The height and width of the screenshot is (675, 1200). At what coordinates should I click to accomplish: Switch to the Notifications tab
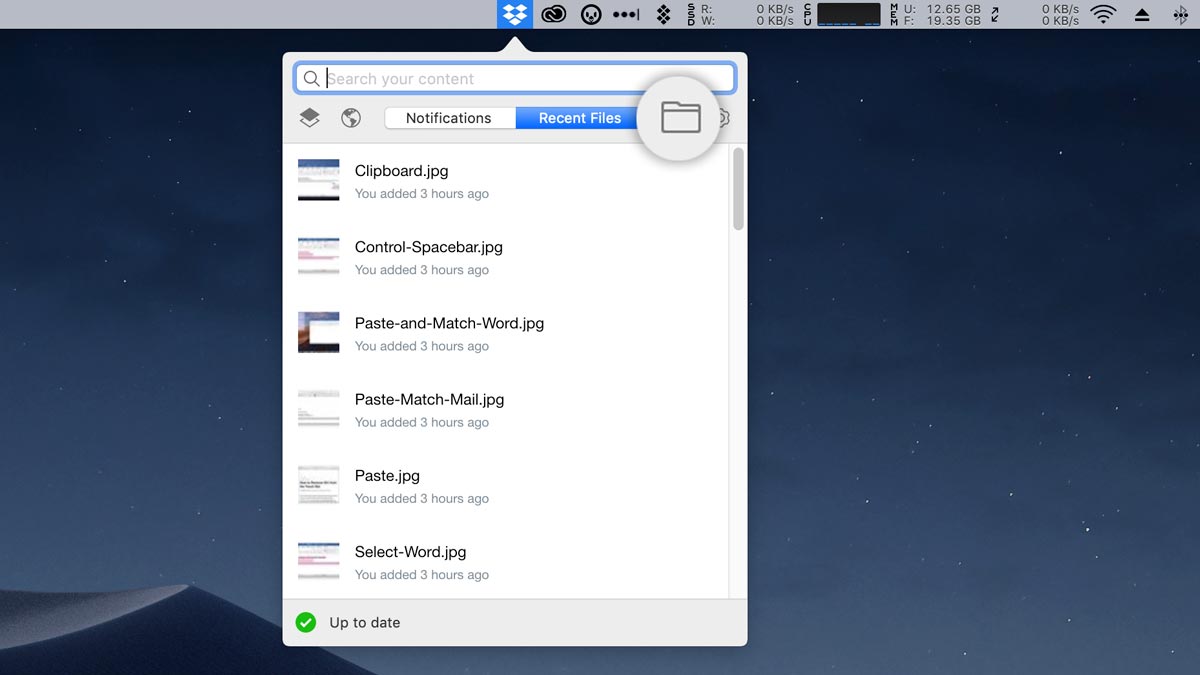(x=449, y=118)
